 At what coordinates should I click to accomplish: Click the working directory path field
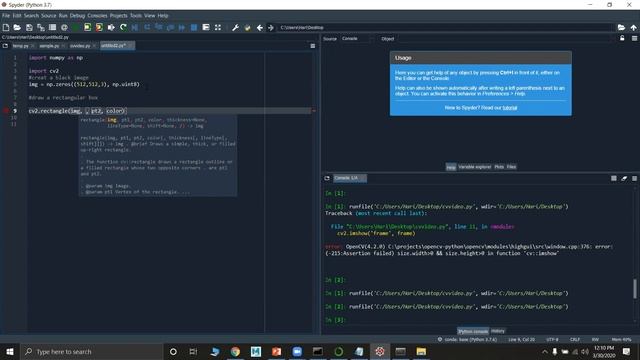[x=446, y=27]
